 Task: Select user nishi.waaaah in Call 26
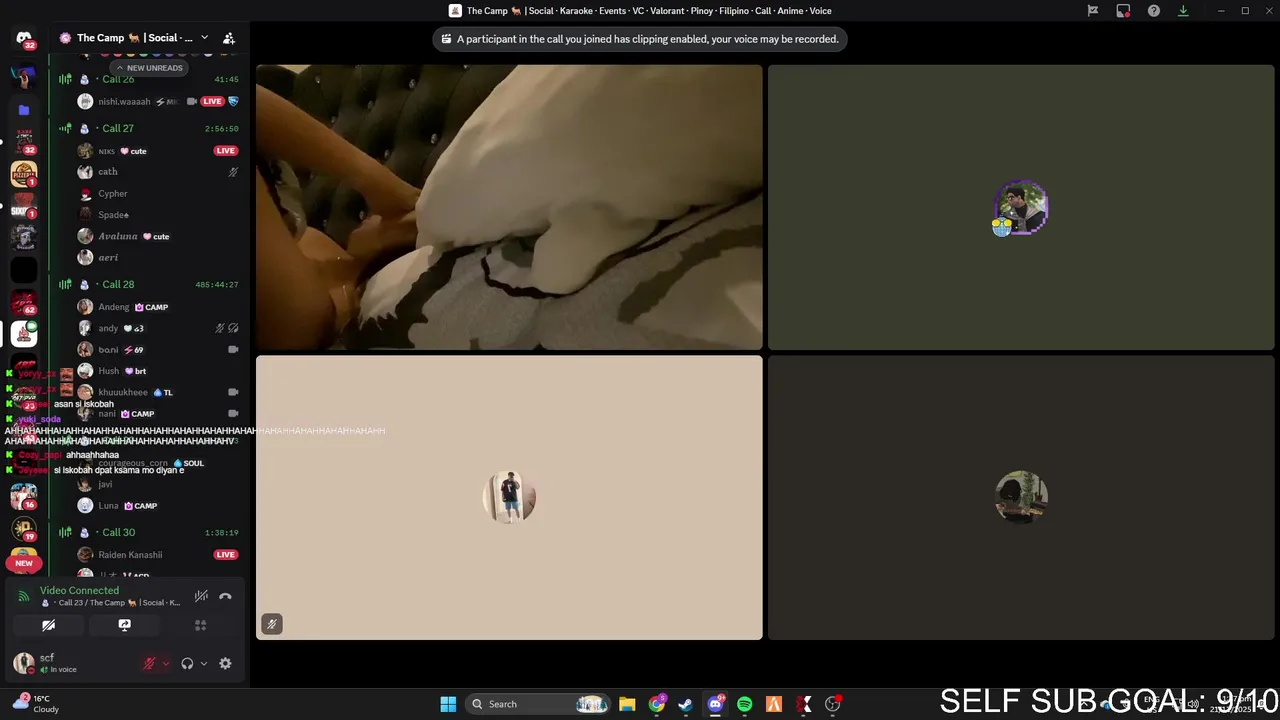click(124, 101)
